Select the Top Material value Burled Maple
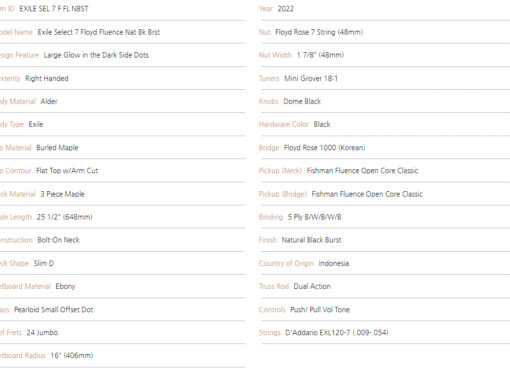The image size is (510, 382). point(57,148)
